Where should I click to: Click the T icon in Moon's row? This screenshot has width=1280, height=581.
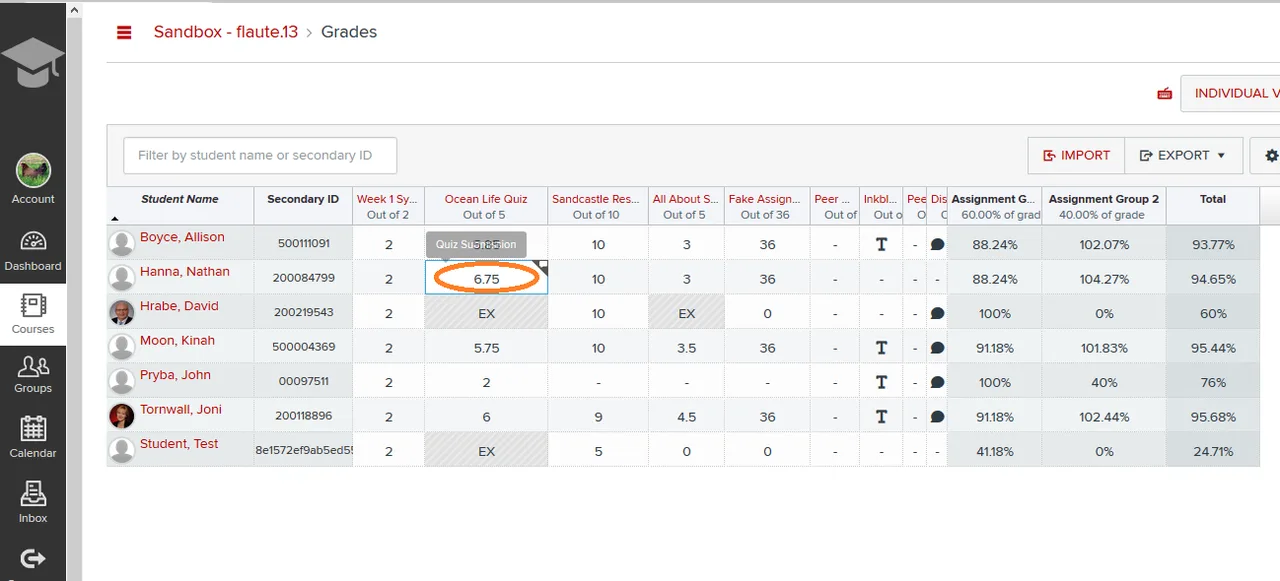[881, 348]
